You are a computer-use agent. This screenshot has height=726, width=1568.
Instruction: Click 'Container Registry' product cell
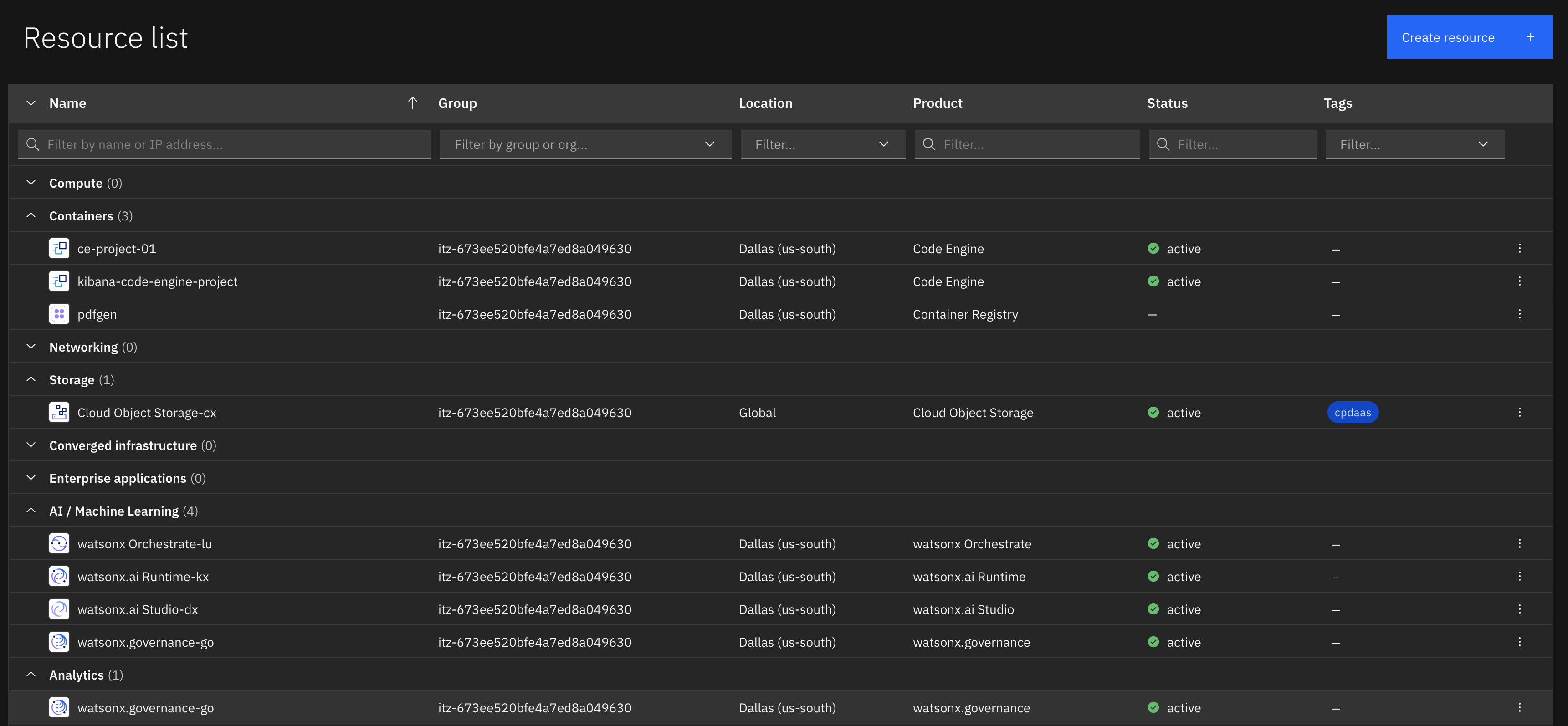pos(965,315)
